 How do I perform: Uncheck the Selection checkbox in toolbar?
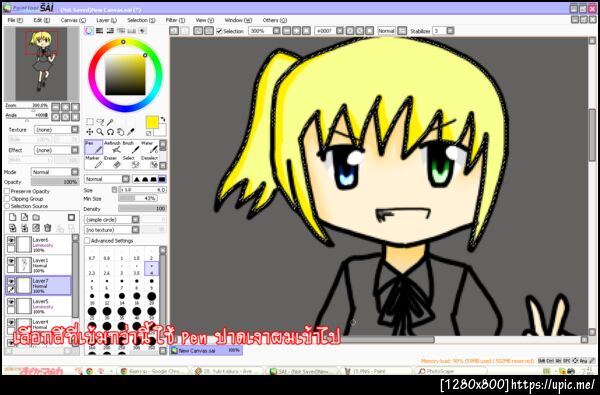pyautogui.click(x=219, y=31)
